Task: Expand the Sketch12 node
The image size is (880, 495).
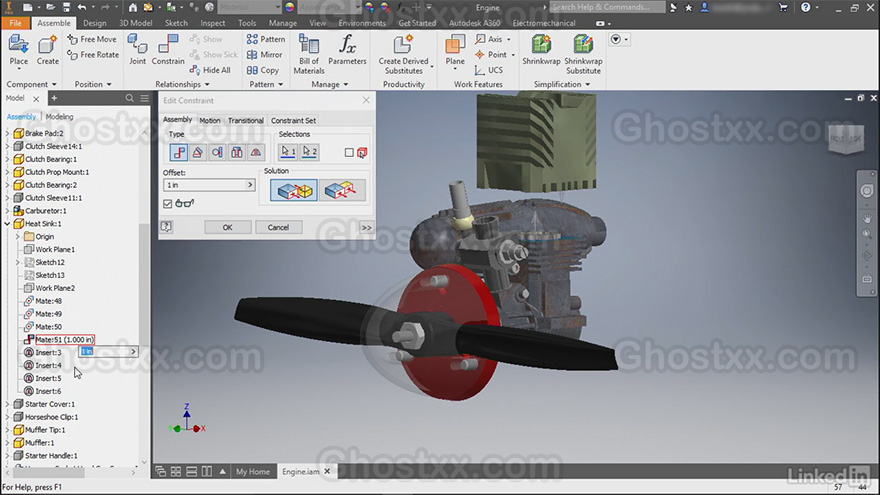Action: tap(18, 262)
